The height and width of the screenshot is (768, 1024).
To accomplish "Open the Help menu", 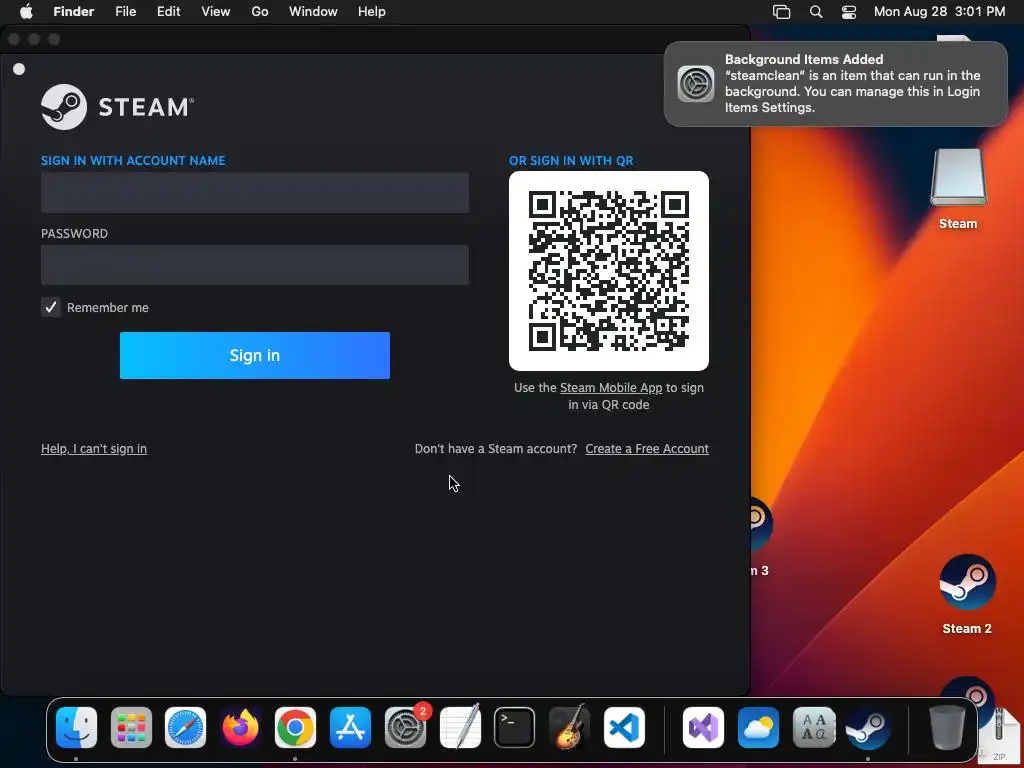I will coord(372,12).
